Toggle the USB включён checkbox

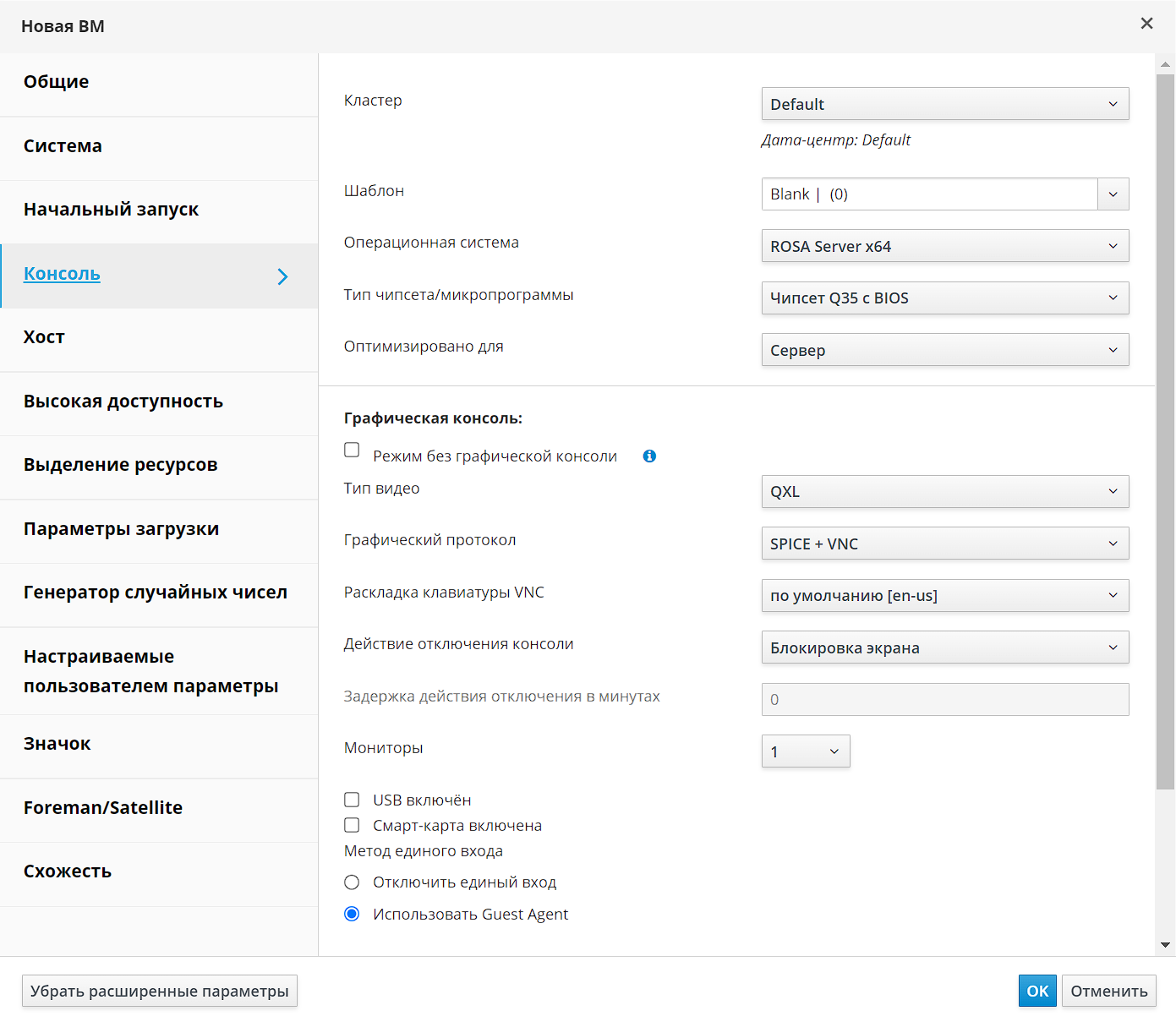point(353,800)
